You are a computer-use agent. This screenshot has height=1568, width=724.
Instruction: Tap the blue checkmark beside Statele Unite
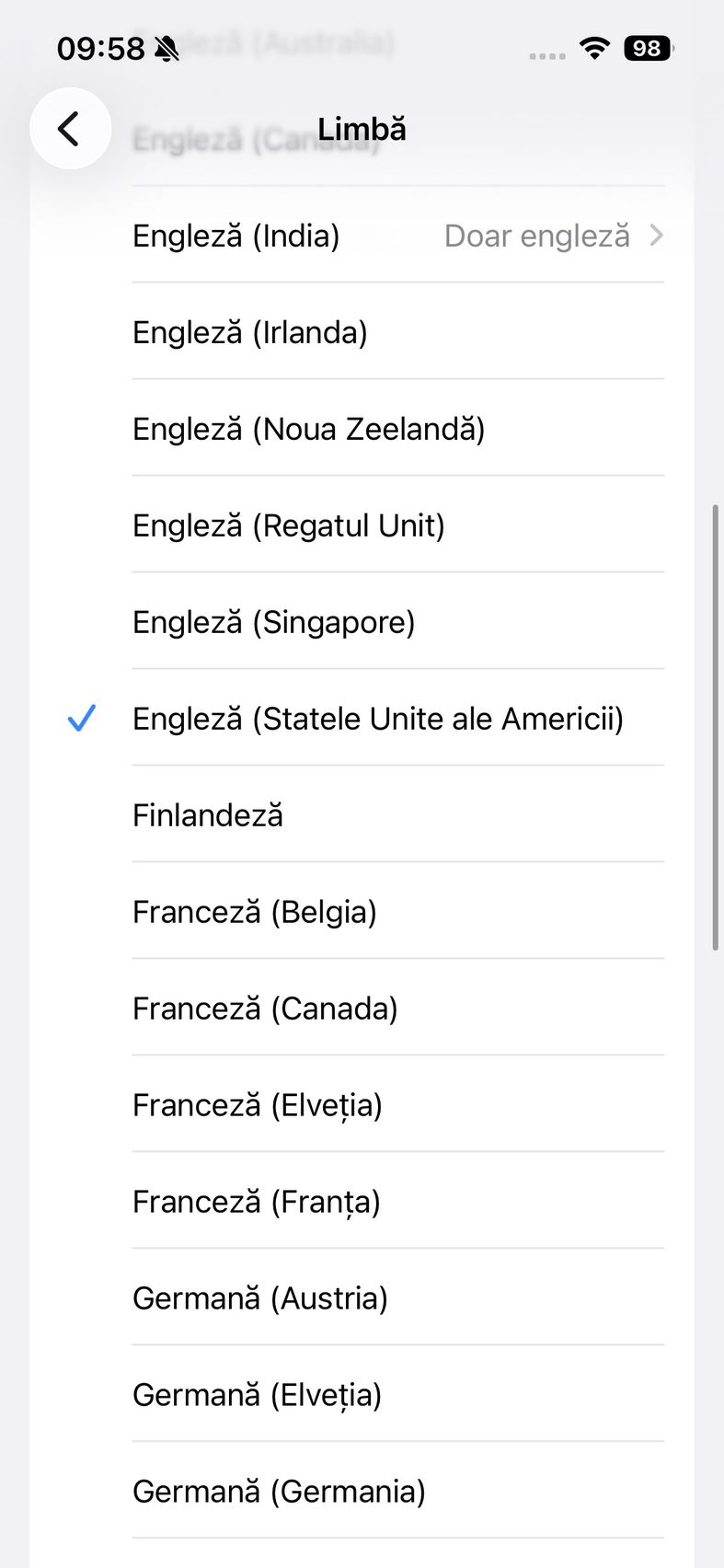pyautogui.click(x=82, y=718)
